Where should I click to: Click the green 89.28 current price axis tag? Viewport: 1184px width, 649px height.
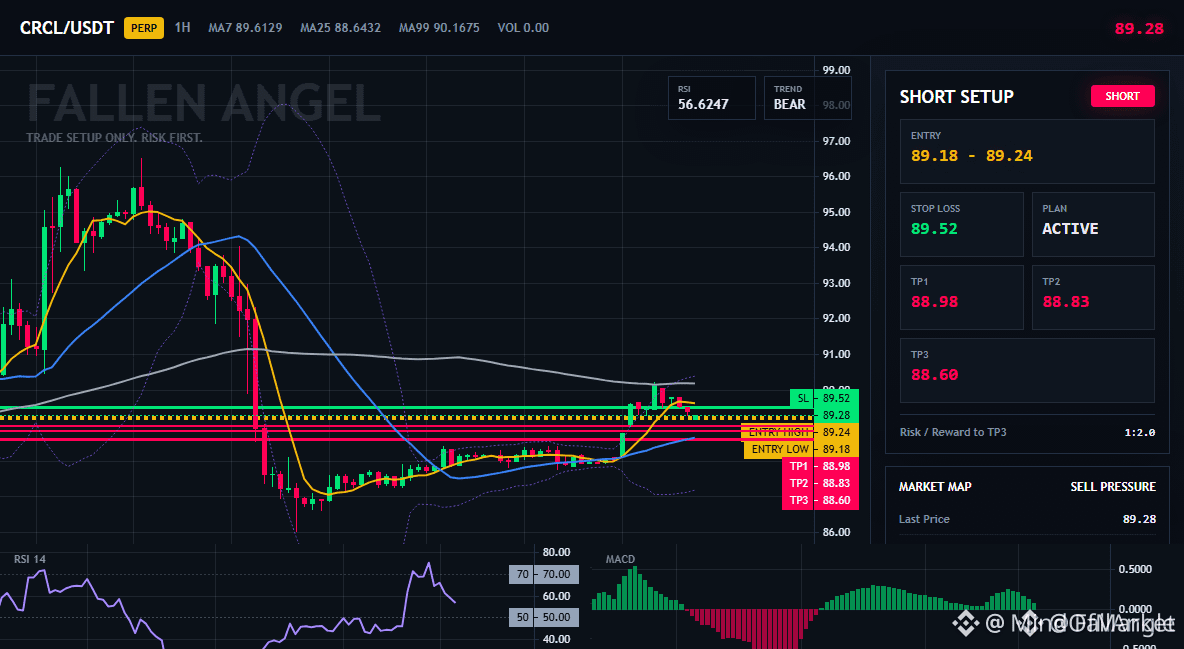pyautogui.click(x=836, y=416)
